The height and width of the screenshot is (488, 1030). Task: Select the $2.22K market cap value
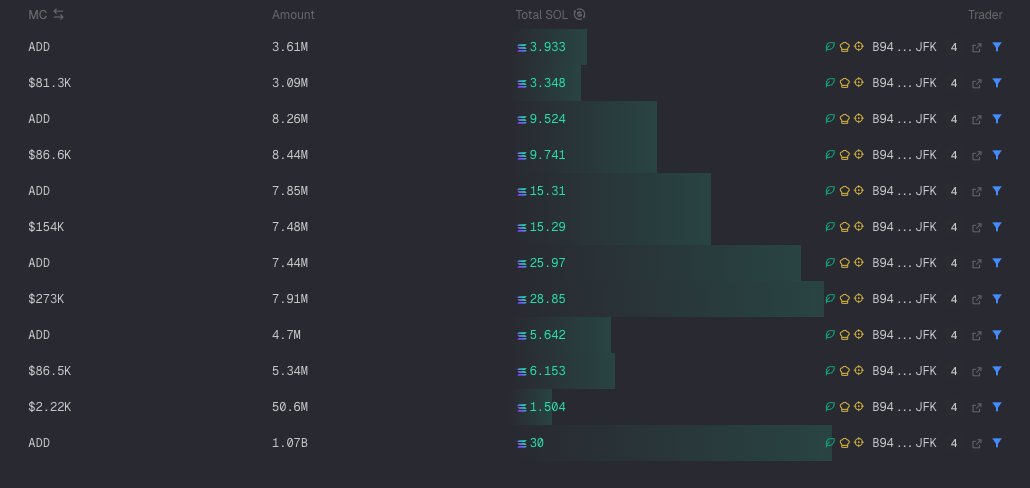tap(49, 407)
